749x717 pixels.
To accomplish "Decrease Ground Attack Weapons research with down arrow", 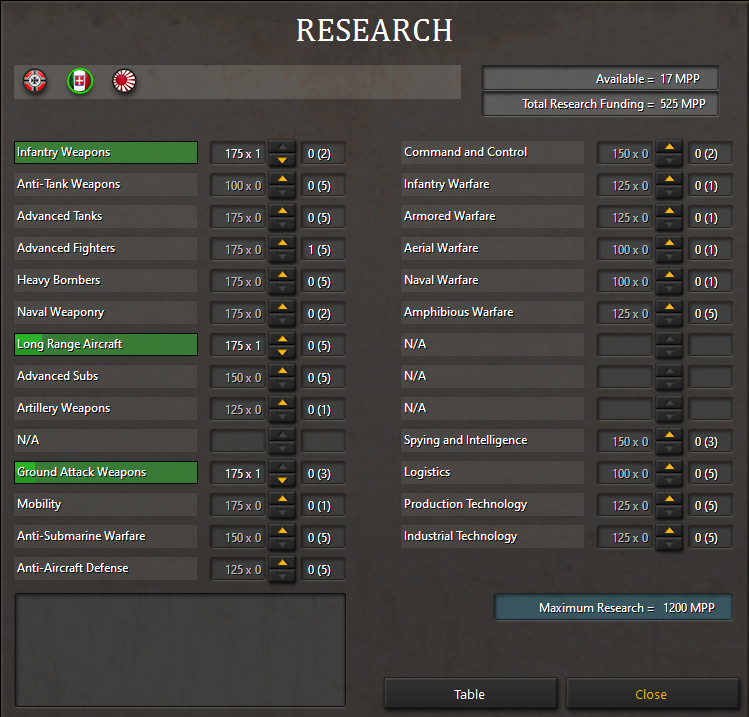I will tap(282, 480).
